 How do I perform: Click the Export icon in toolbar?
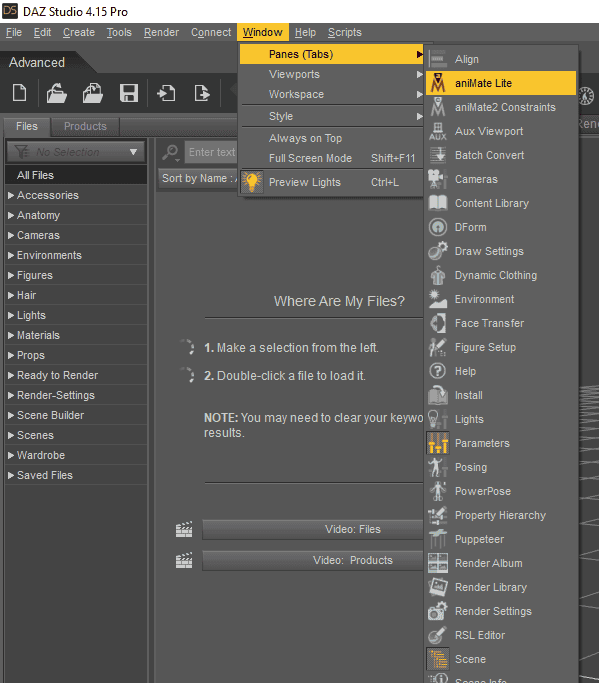tap(202, 93)
